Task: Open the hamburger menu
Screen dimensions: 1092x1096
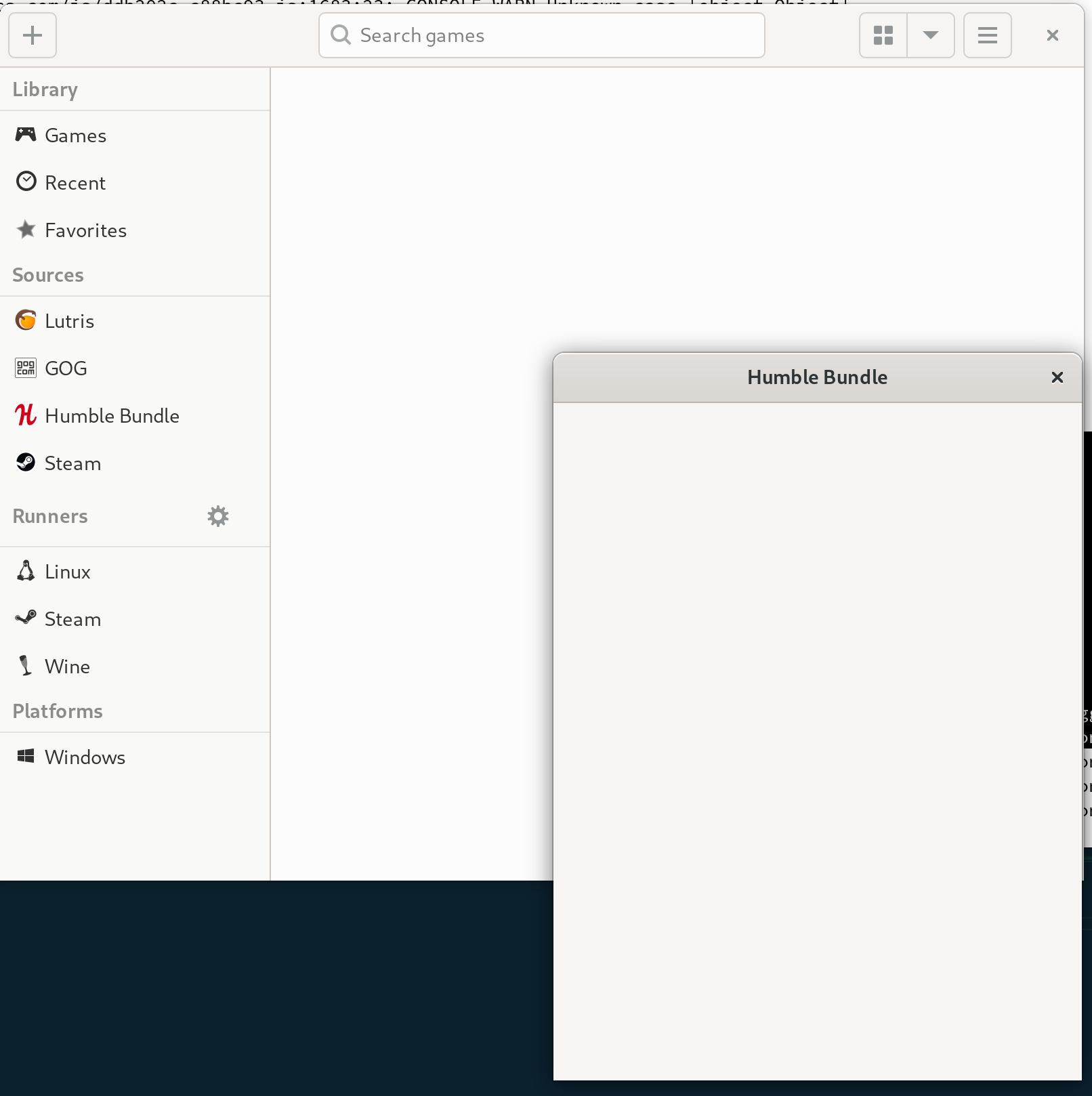Action: pos(987,35)
